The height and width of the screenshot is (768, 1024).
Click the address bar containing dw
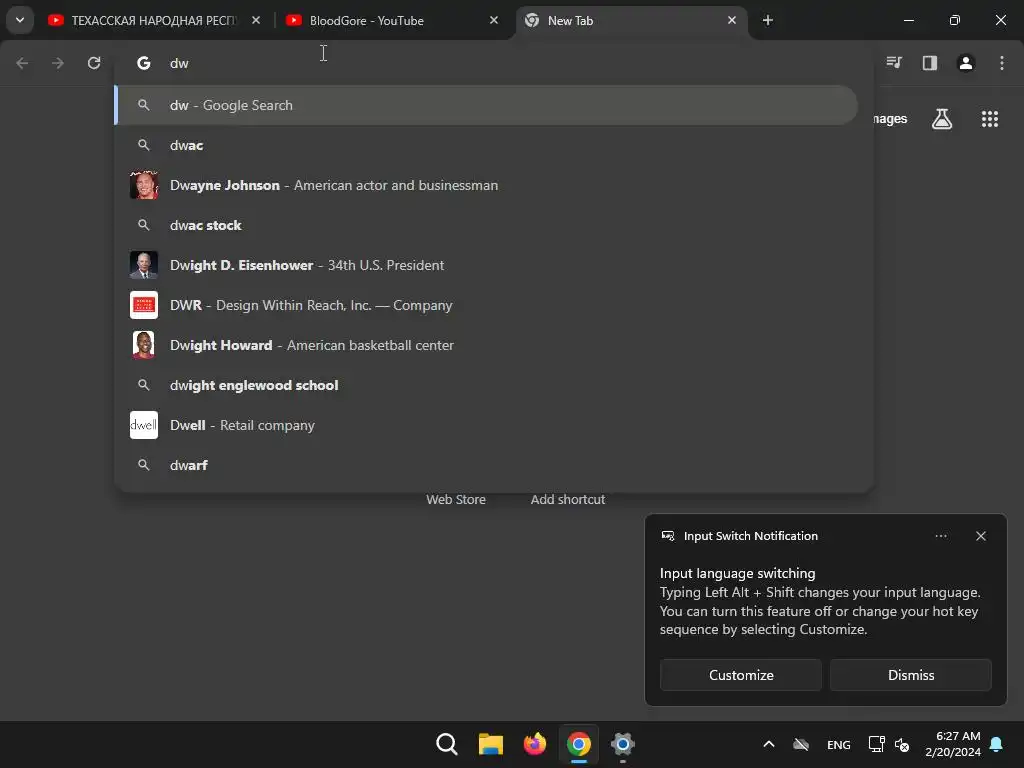coord(494,63)
